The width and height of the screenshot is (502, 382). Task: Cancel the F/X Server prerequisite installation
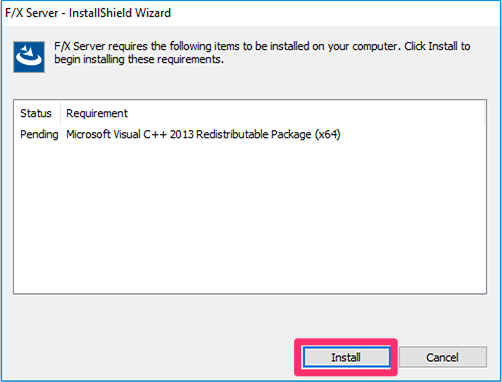pyautogui.click(x=443, y=357)
